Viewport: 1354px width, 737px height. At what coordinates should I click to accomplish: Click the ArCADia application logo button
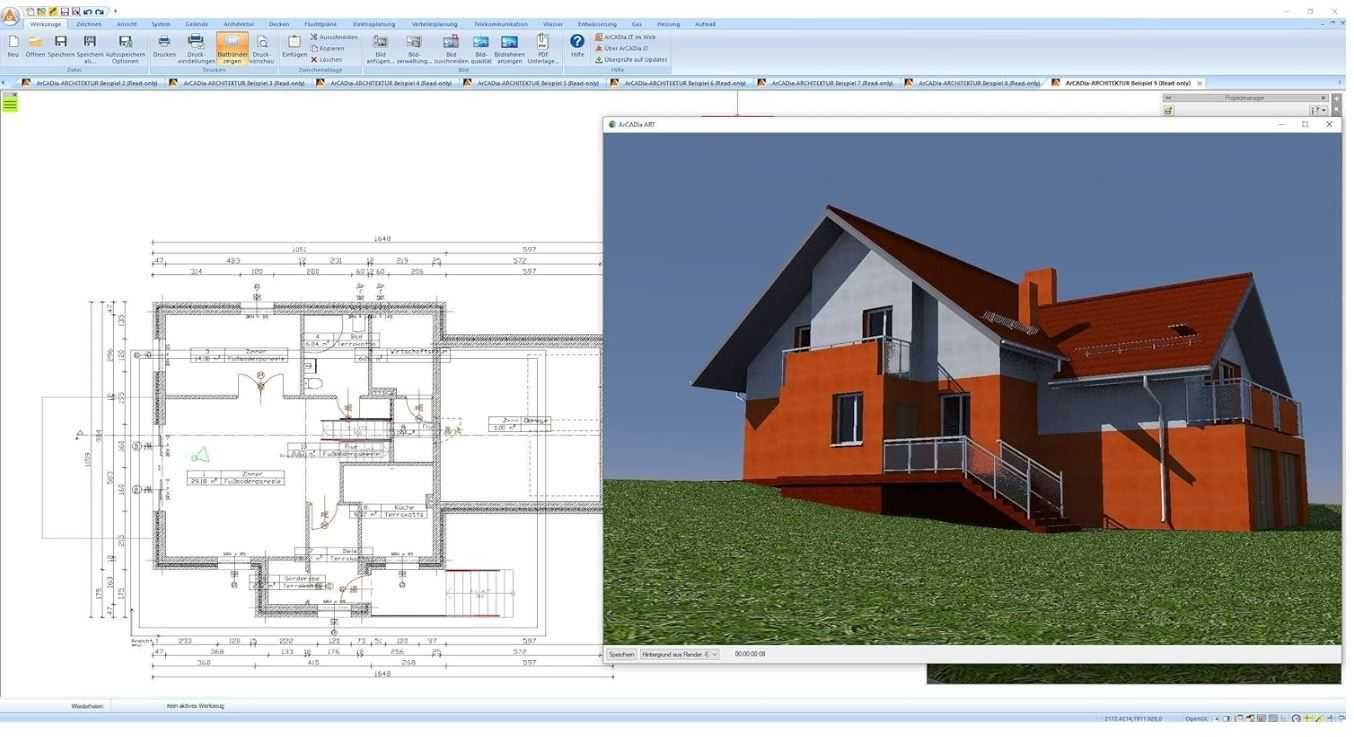10,16
